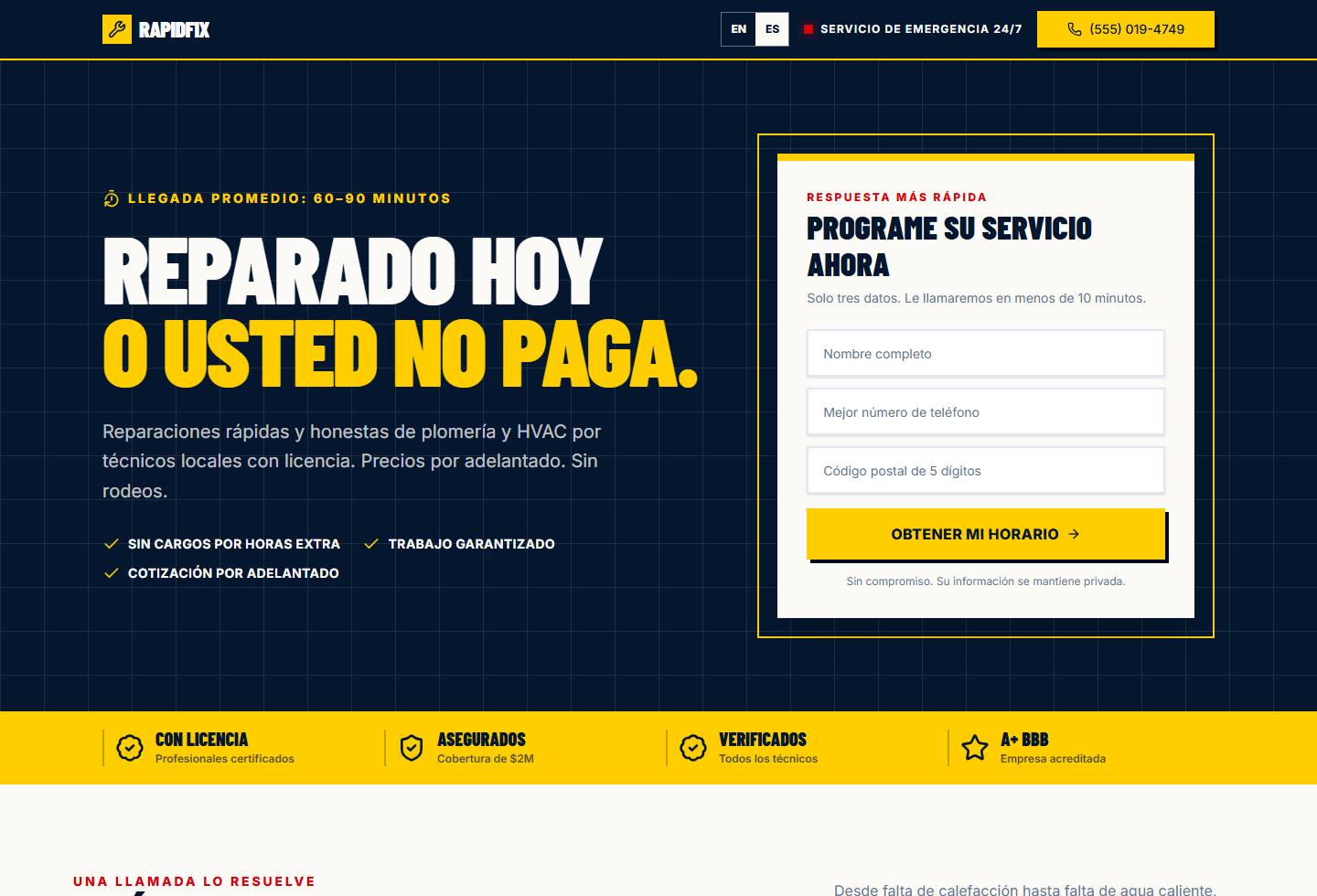Click the Todos los técnicos text
This screenshot has width=1317, height=896.
(x=768, y=759)
